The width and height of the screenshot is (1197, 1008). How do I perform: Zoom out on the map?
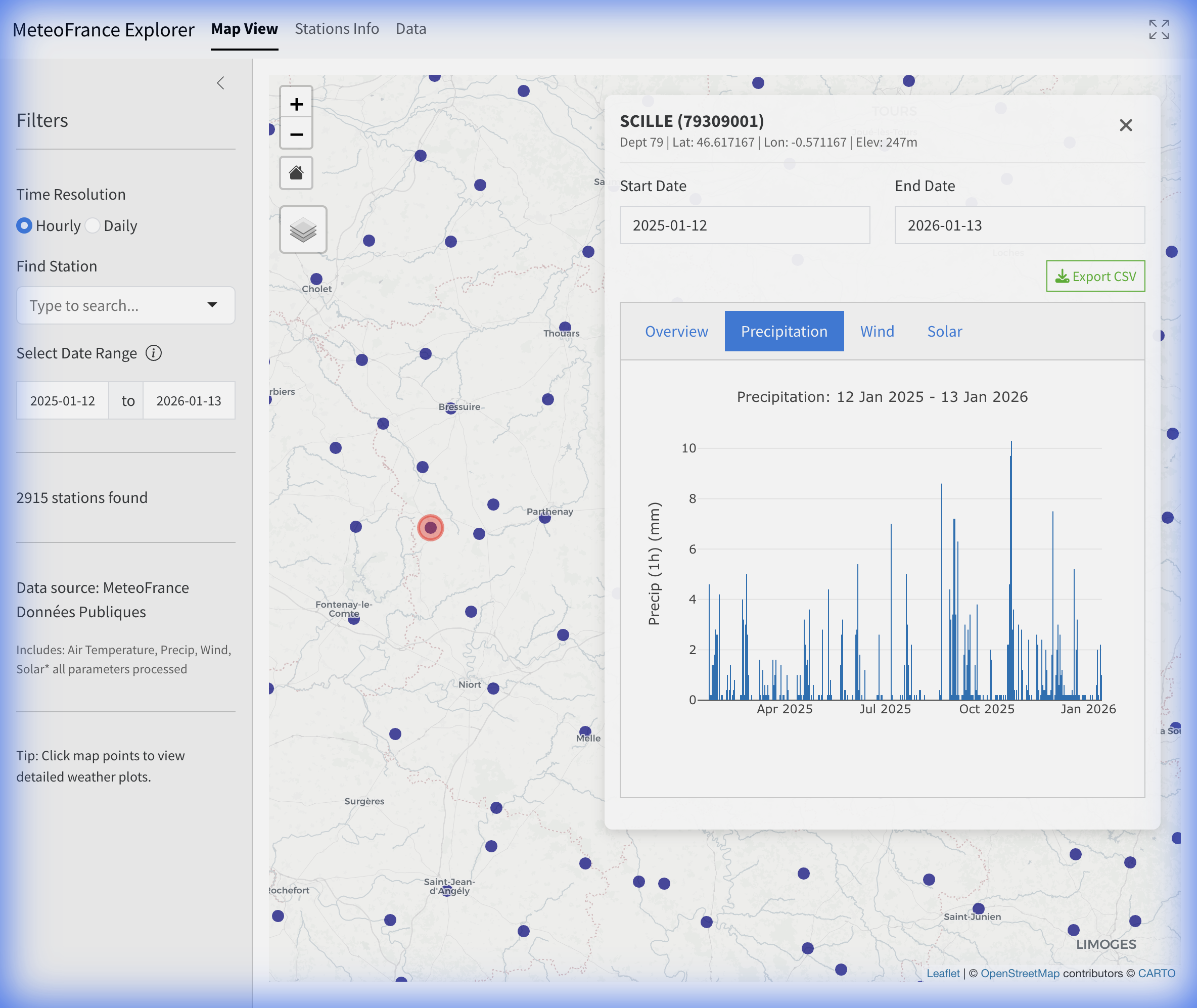[x=296, y=135]
